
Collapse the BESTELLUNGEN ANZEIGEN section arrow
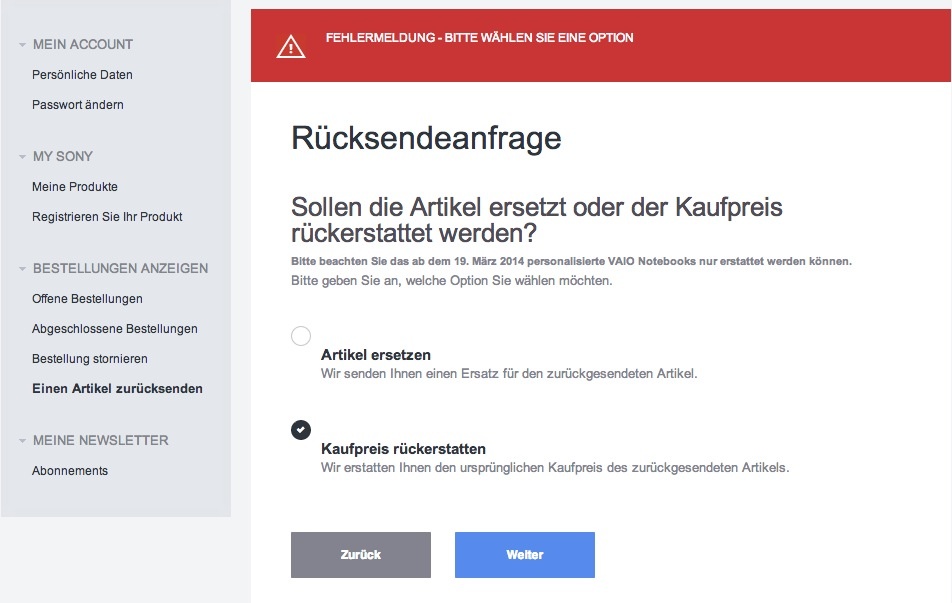pos(22,269)
